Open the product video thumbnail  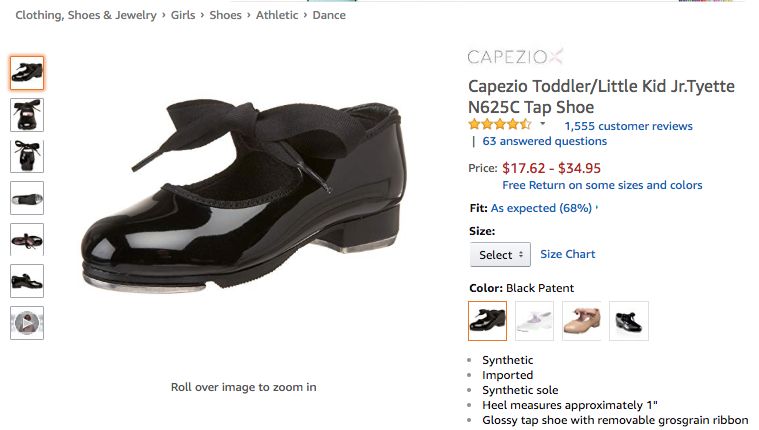pyautogui.click(x=27, y=322)
